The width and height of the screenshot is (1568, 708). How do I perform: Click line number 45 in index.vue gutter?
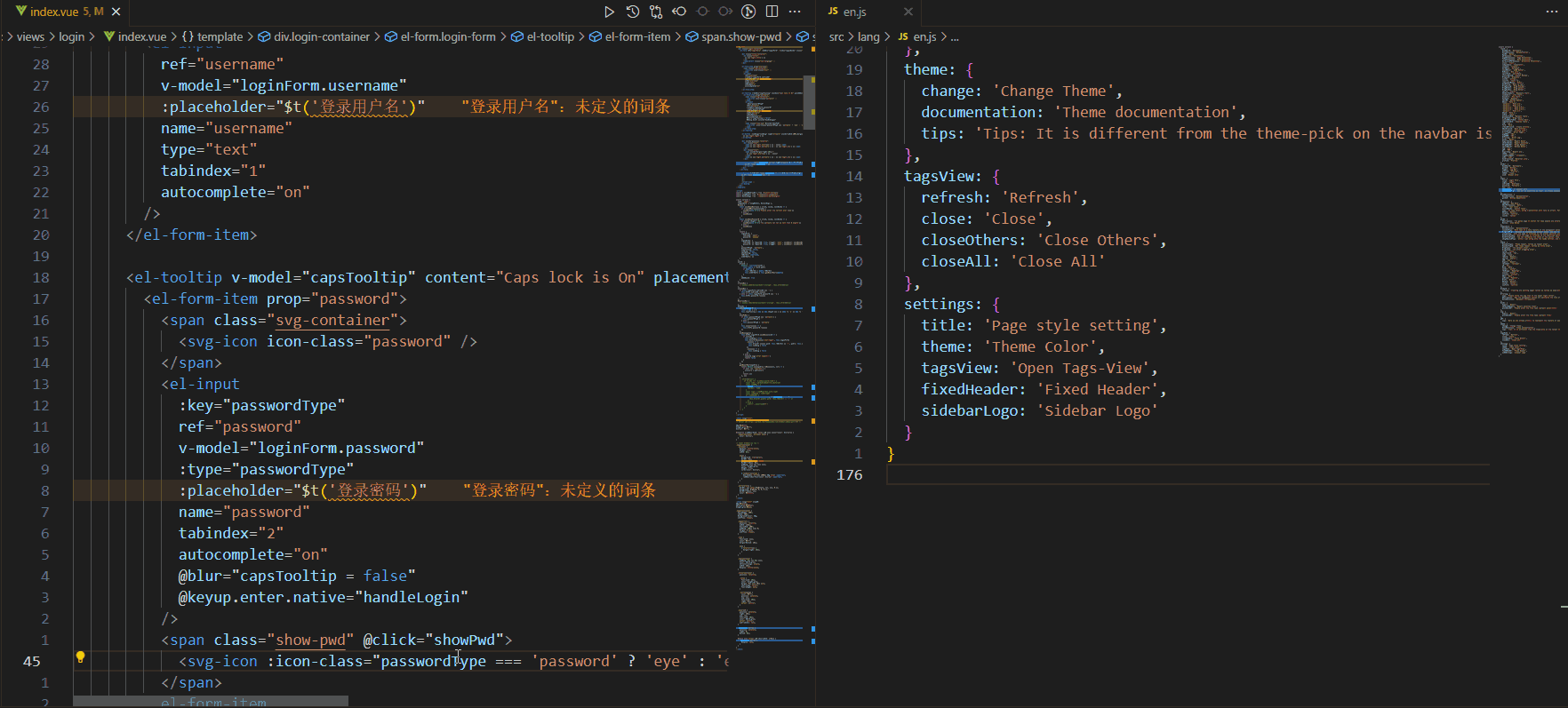pos(31,661)
